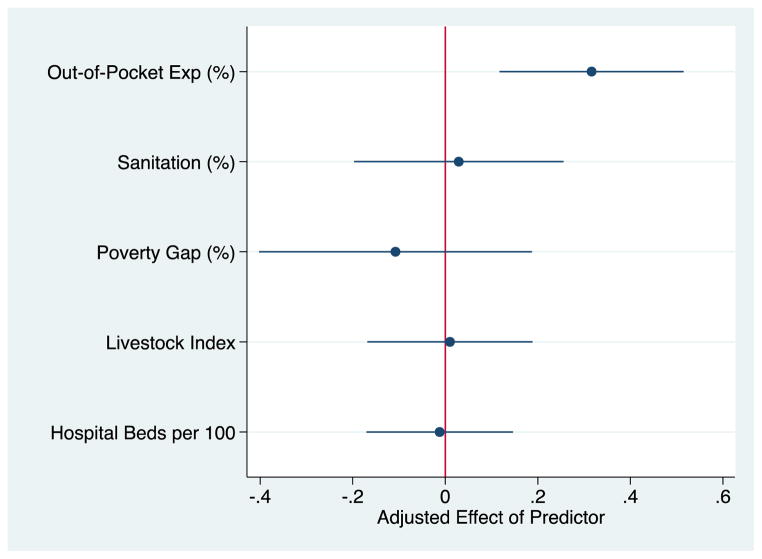Screen dimensions: 762x559
Task: Click the Poverty Gap confidence interval's left end
Action: click(x=260, y=252)
